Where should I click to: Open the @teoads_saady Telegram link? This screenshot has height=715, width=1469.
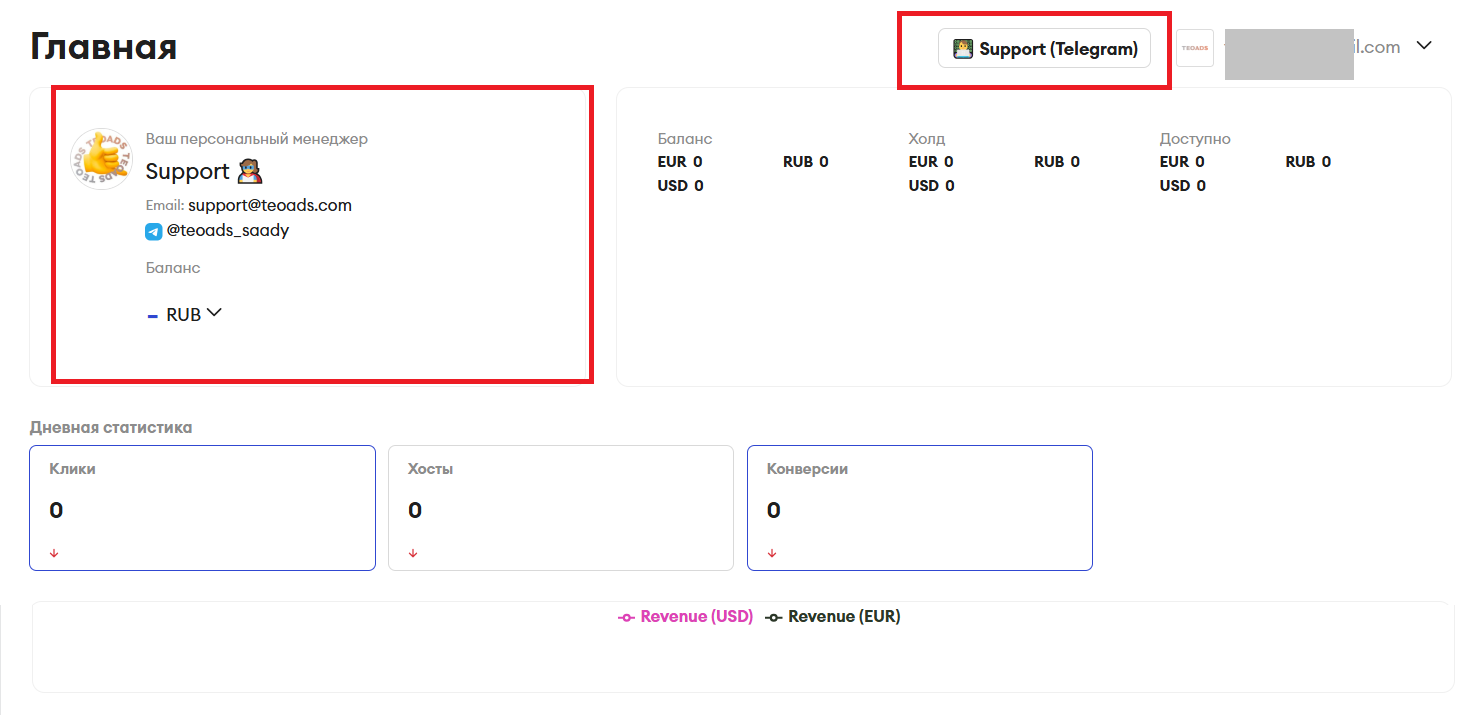(x=227, y=230)
